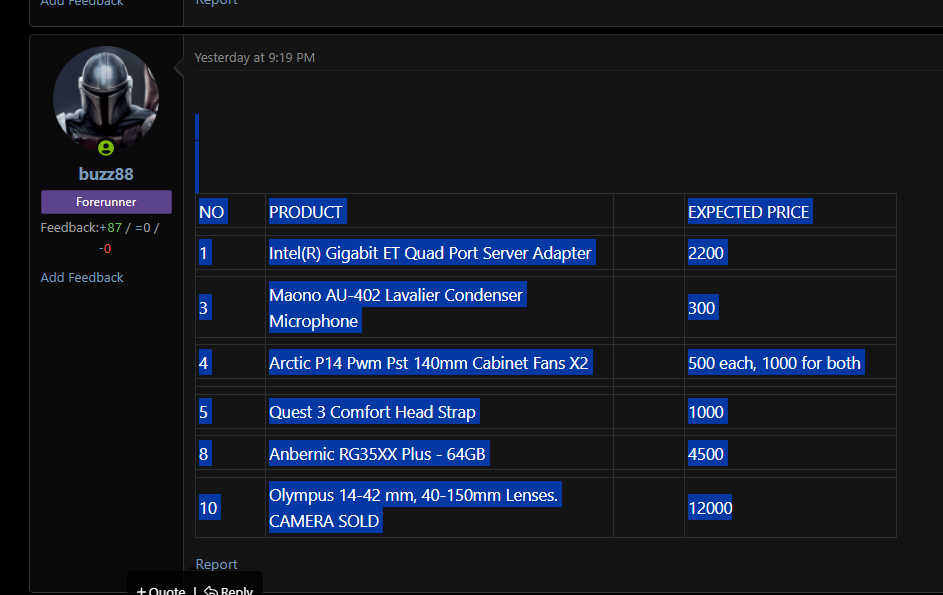Click the -0 negative feedback count

[105, 248]
